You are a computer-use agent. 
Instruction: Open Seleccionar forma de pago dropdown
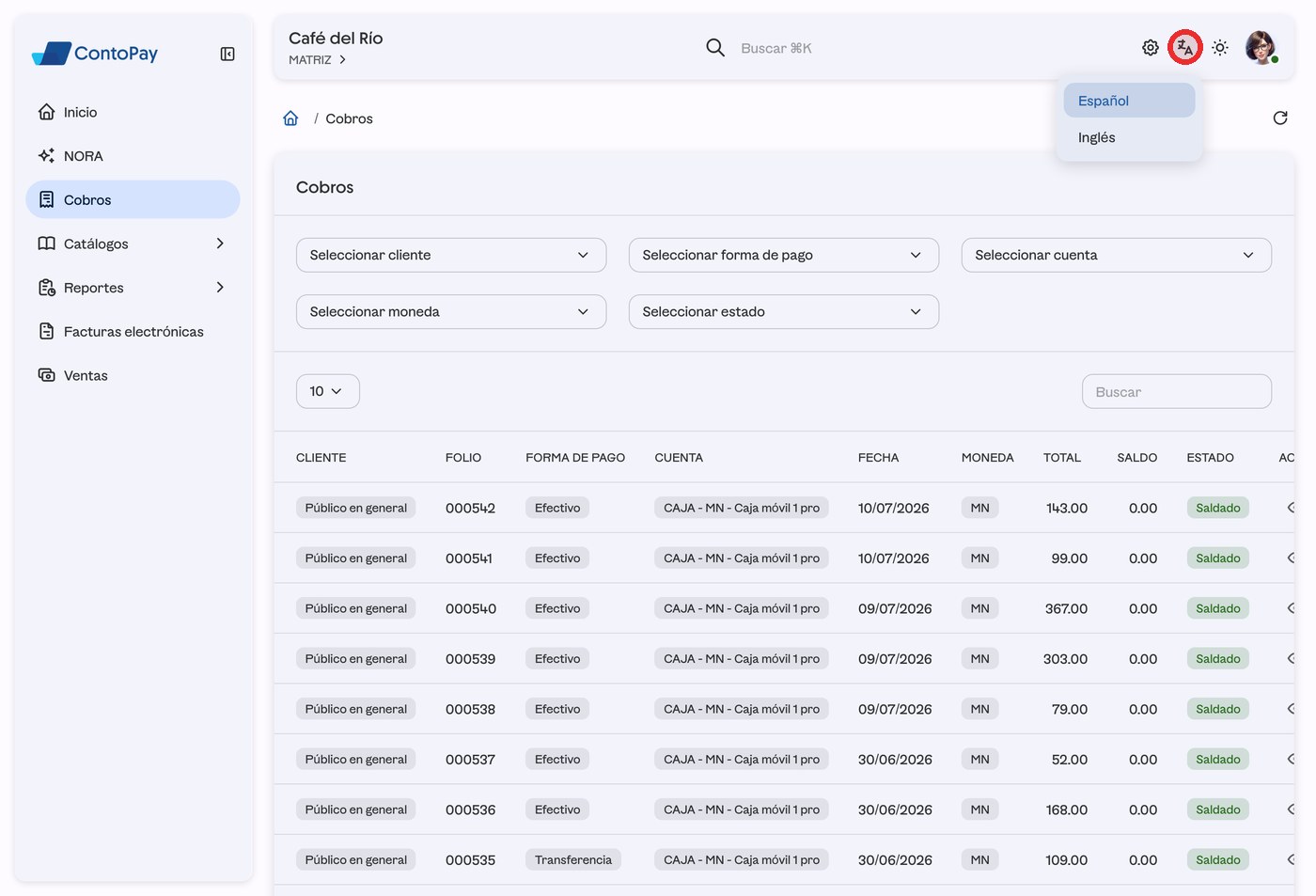point(784,255)
